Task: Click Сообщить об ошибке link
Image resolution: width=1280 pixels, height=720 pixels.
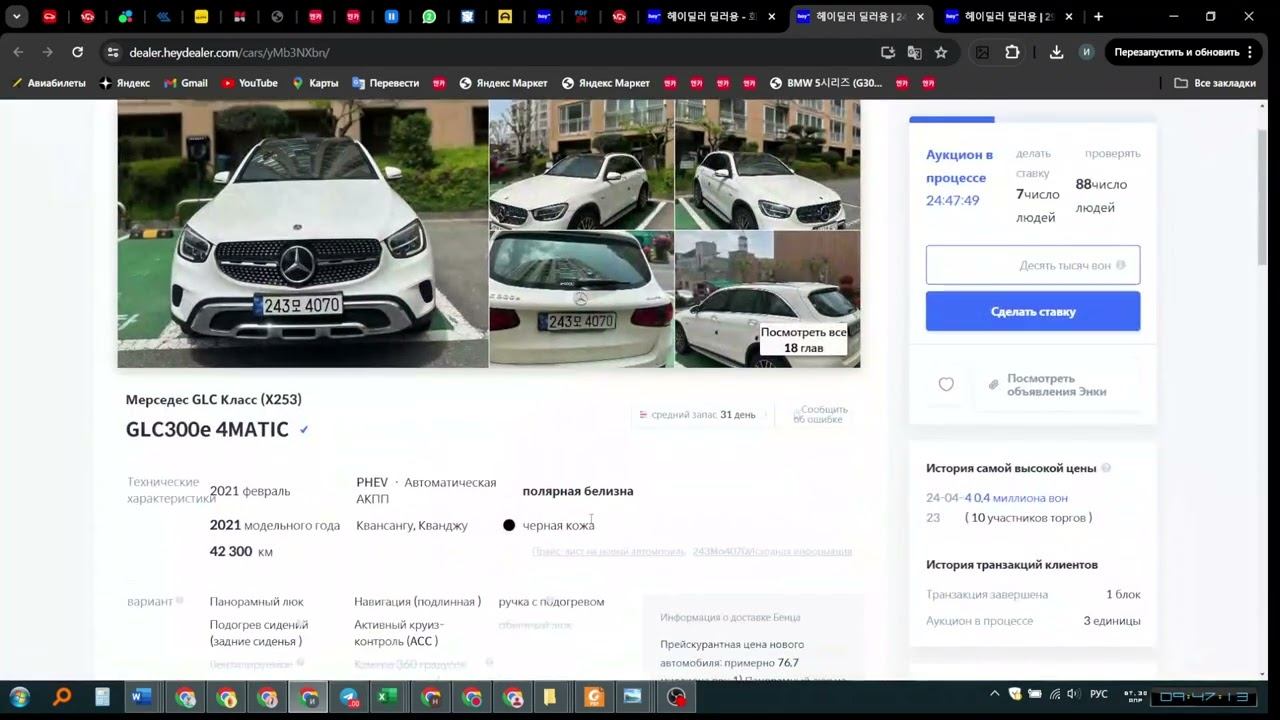Action: click(821, 414)
